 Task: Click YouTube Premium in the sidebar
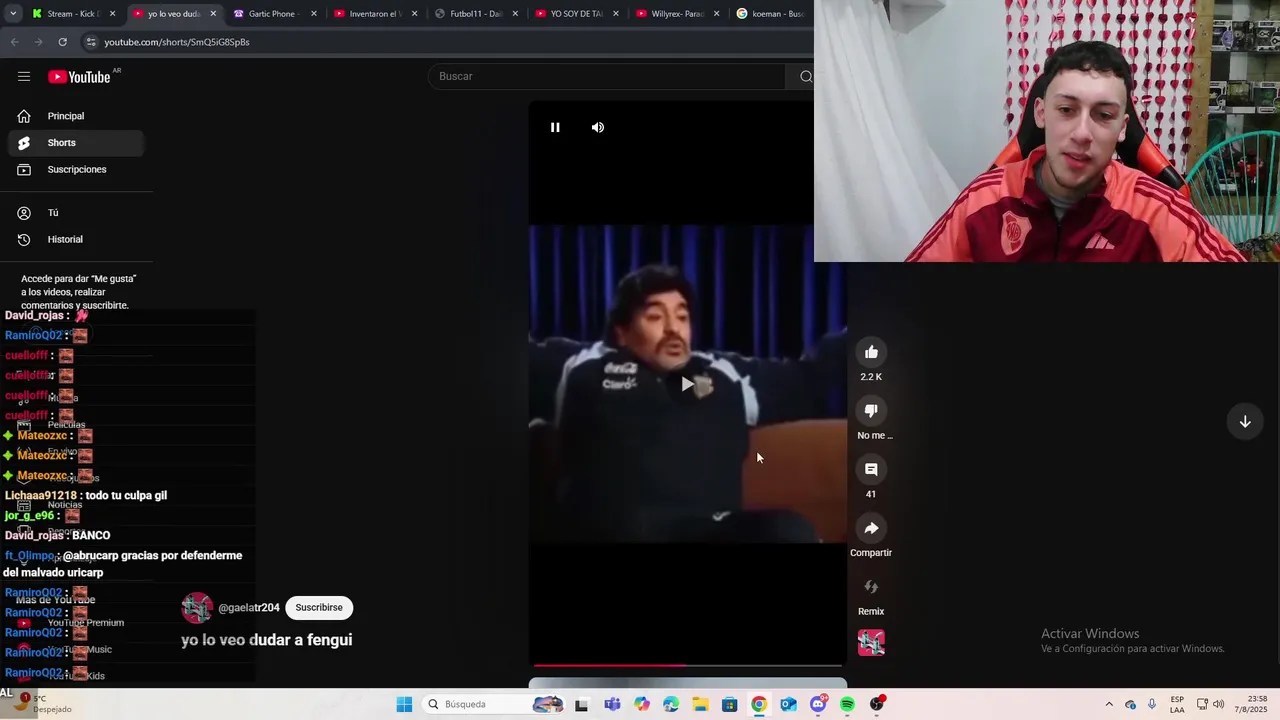[x=86, y=623]
